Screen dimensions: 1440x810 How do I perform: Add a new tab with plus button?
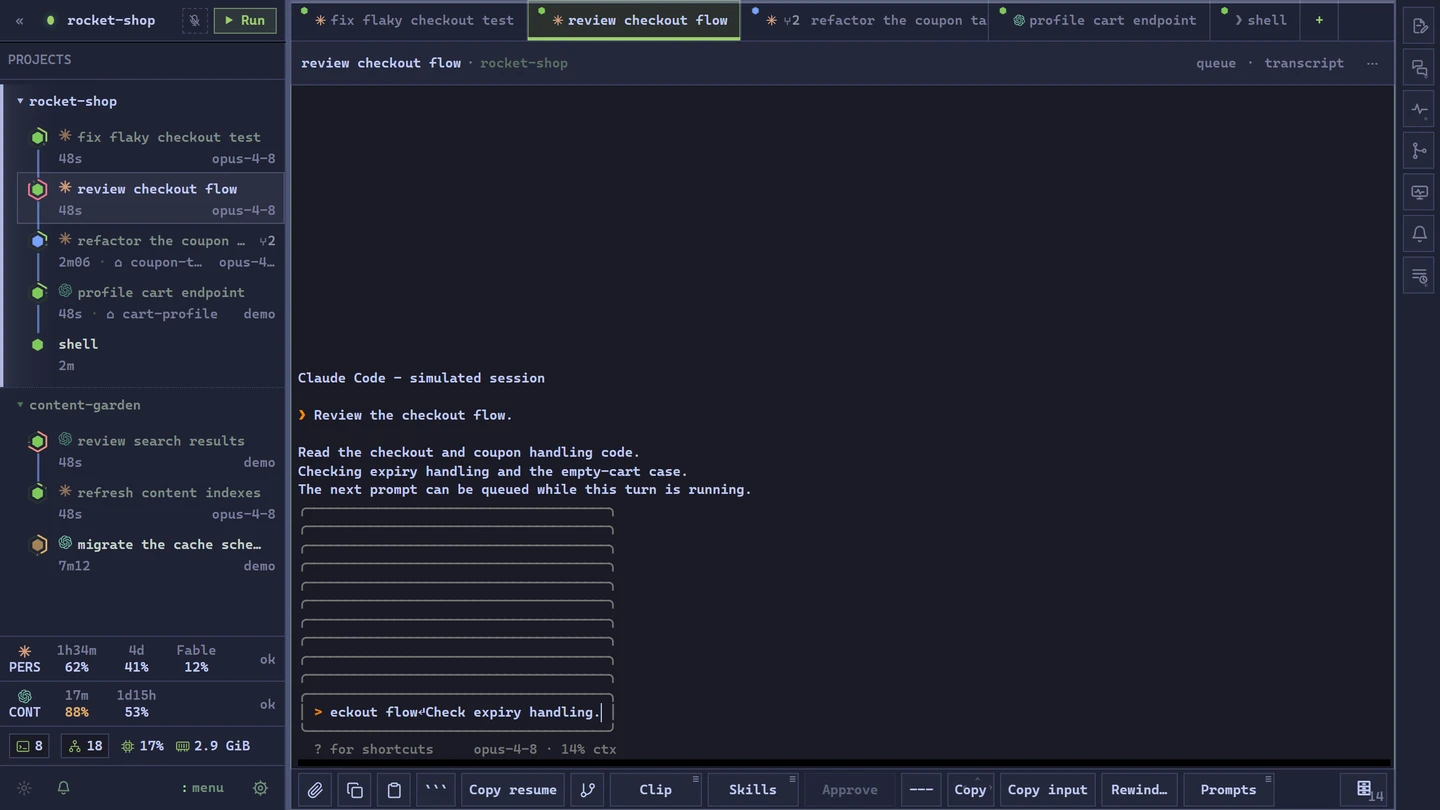pos(1319,20)
